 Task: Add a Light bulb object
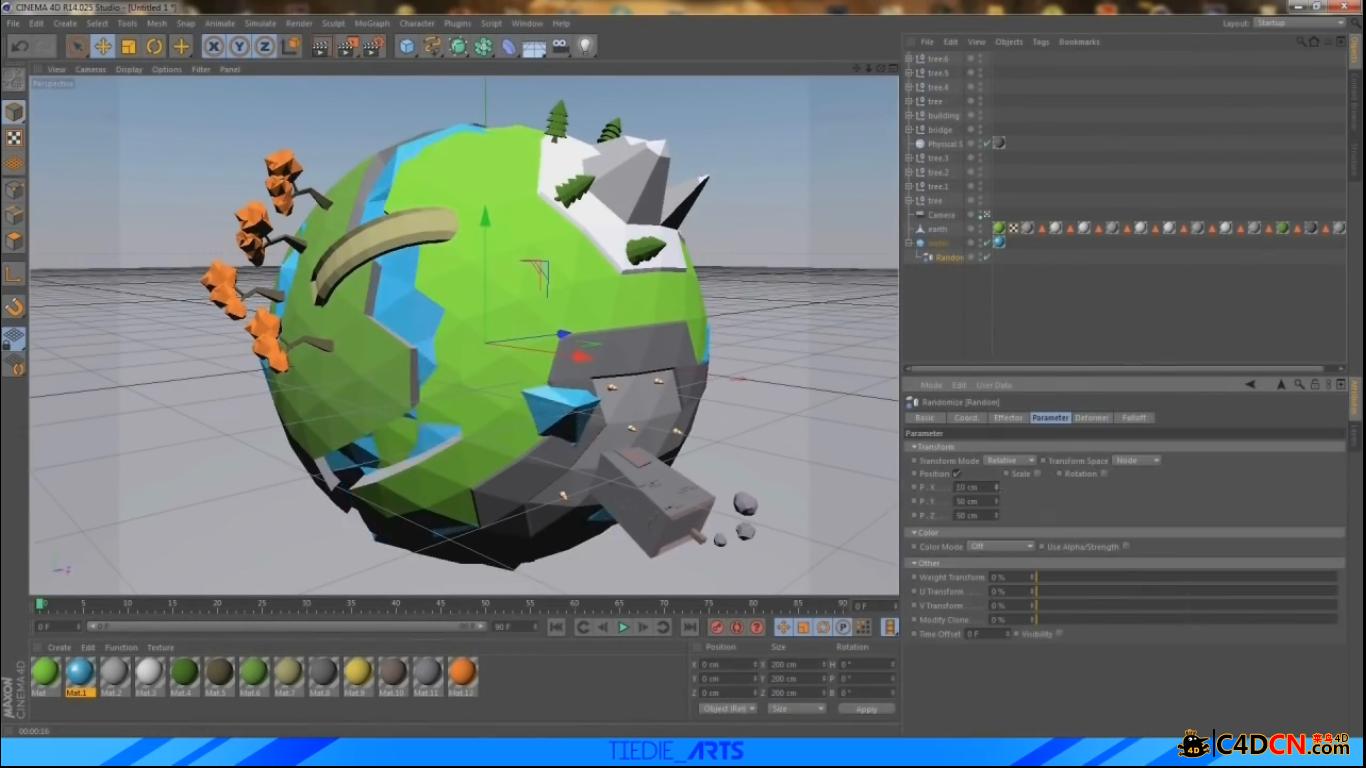(586, 46)
